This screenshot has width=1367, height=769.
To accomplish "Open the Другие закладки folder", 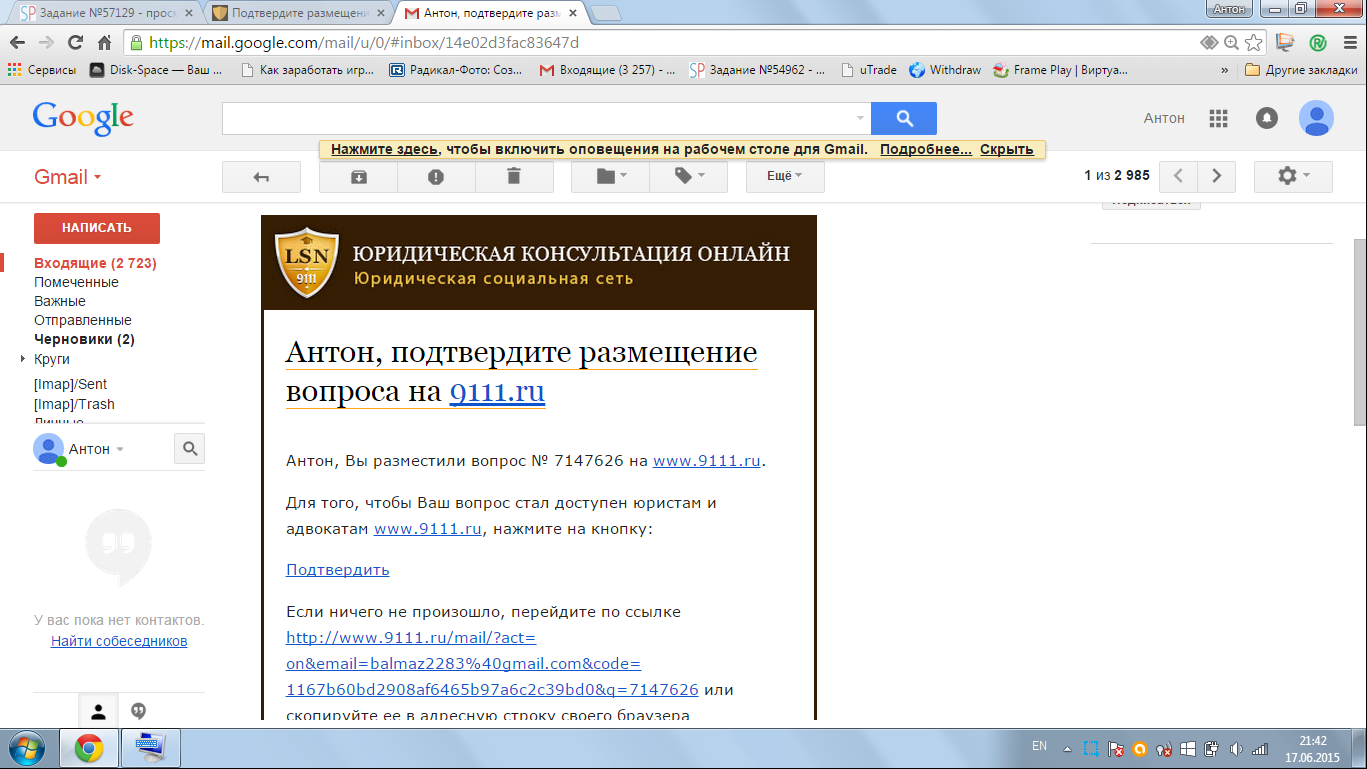I will [1301, 70].
